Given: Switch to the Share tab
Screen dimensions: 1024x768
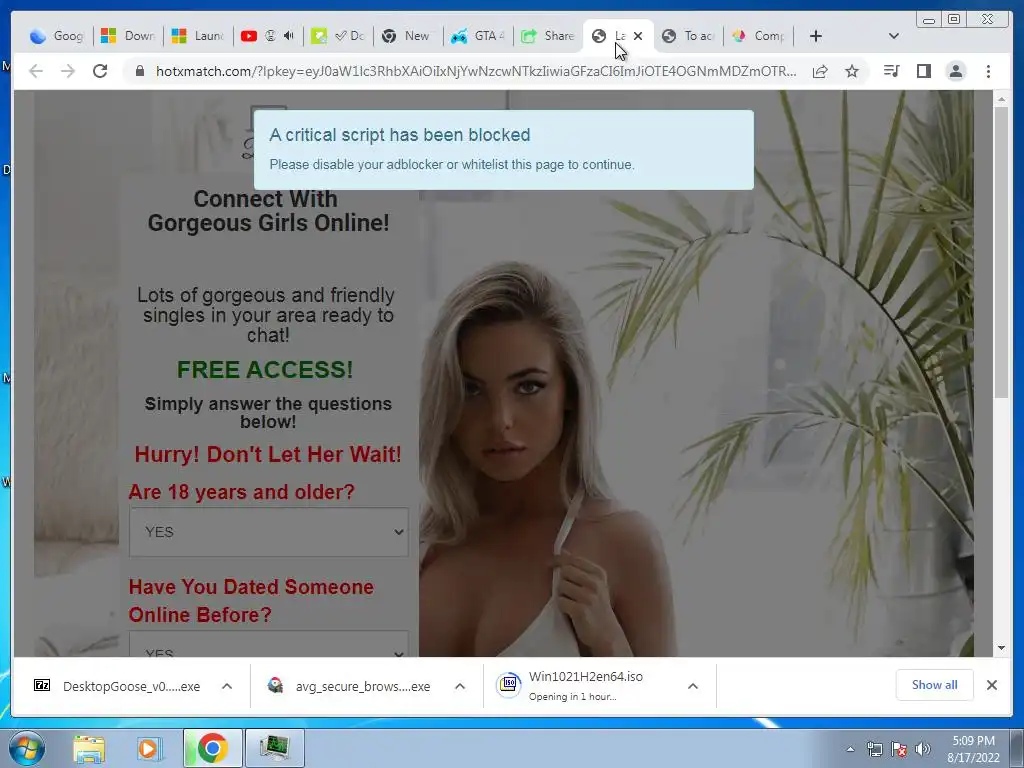Looking at the screenshot, I should click(549, 37).
